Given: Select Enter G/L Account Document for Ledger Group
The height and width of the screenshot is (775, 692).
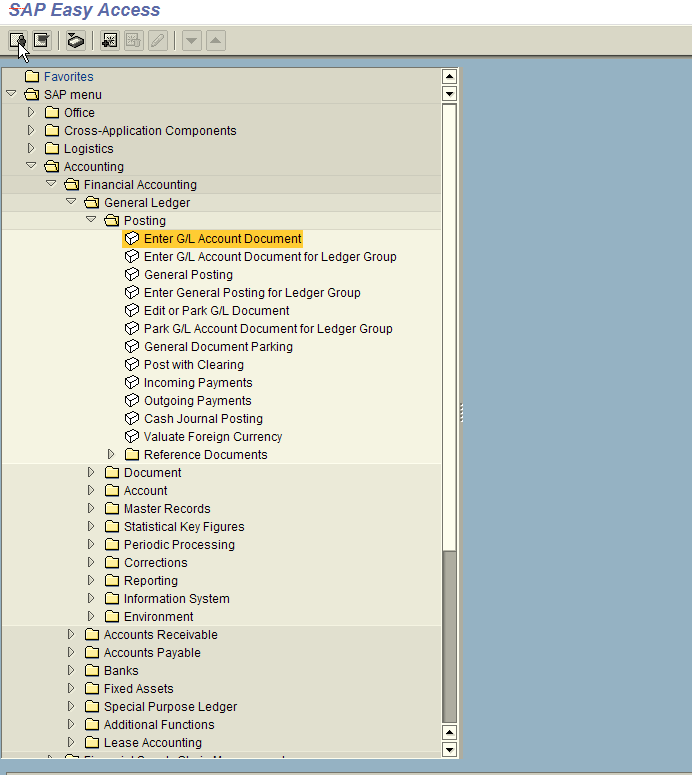Looking at the screenshot, I should [x=270, y=257].
